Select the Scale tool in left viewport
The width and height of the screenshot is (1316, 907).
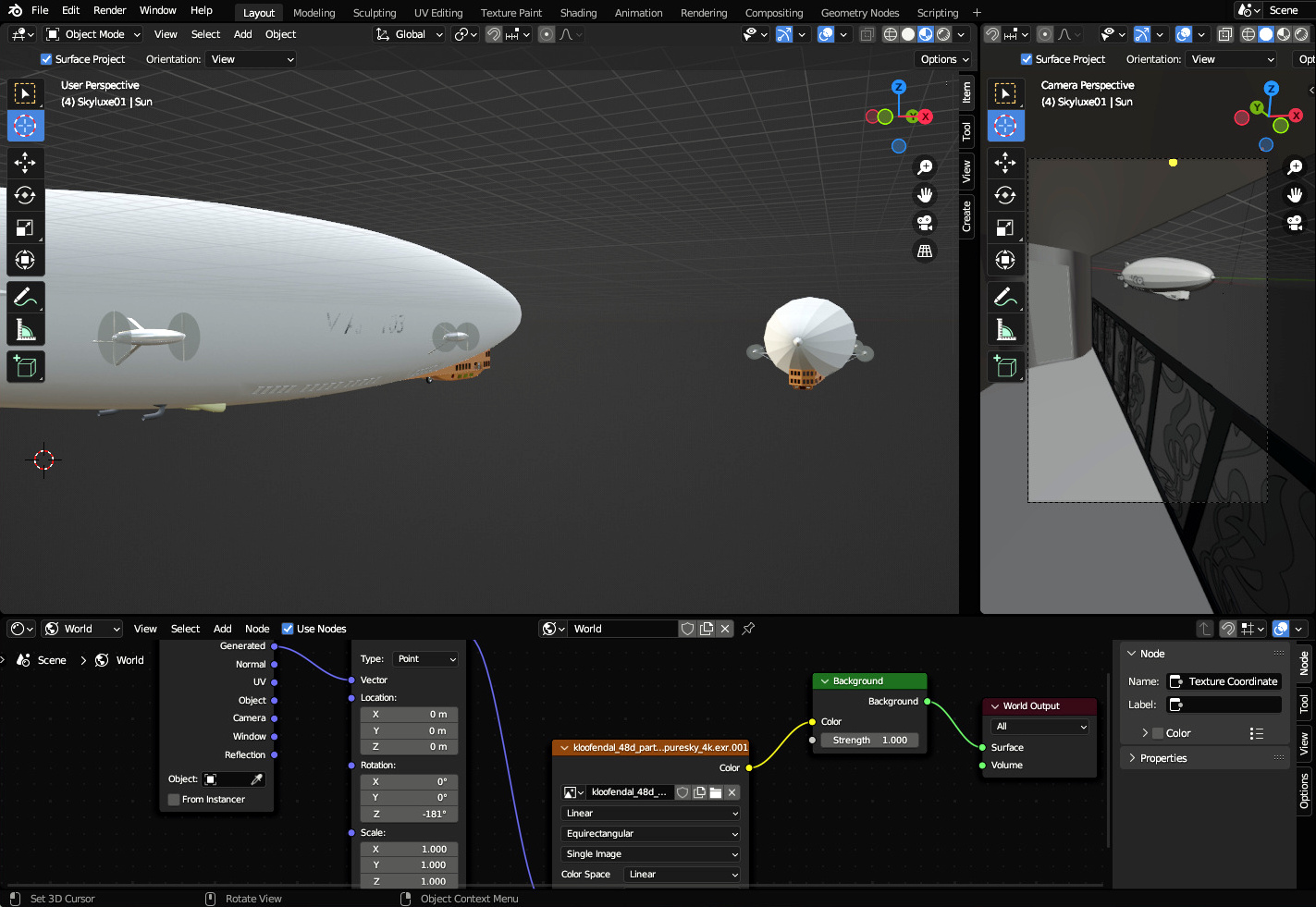pyautogui.click(x=25, y=227)
